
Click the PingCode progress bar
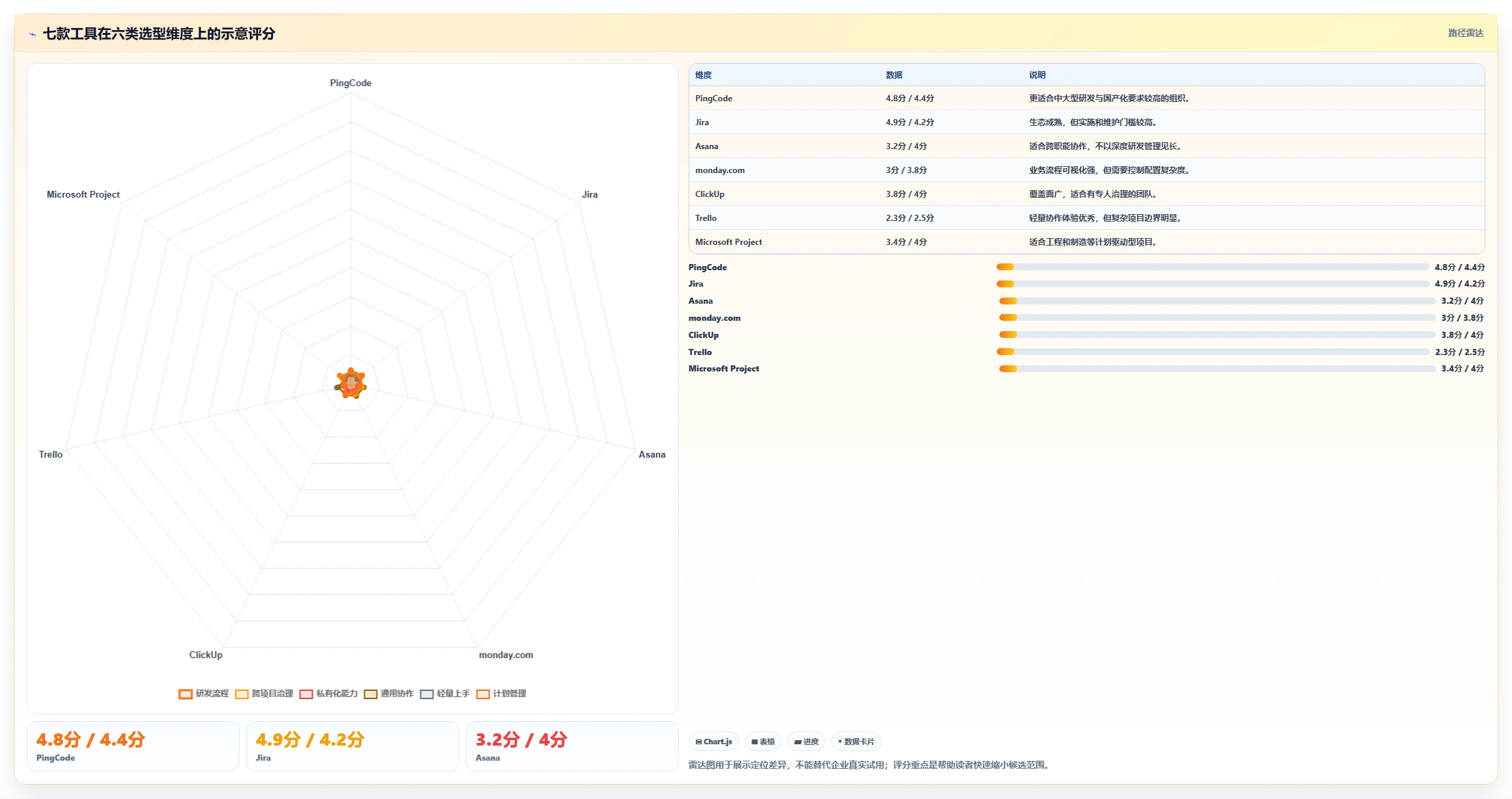pyautogui.click(x=1212, y=267)
